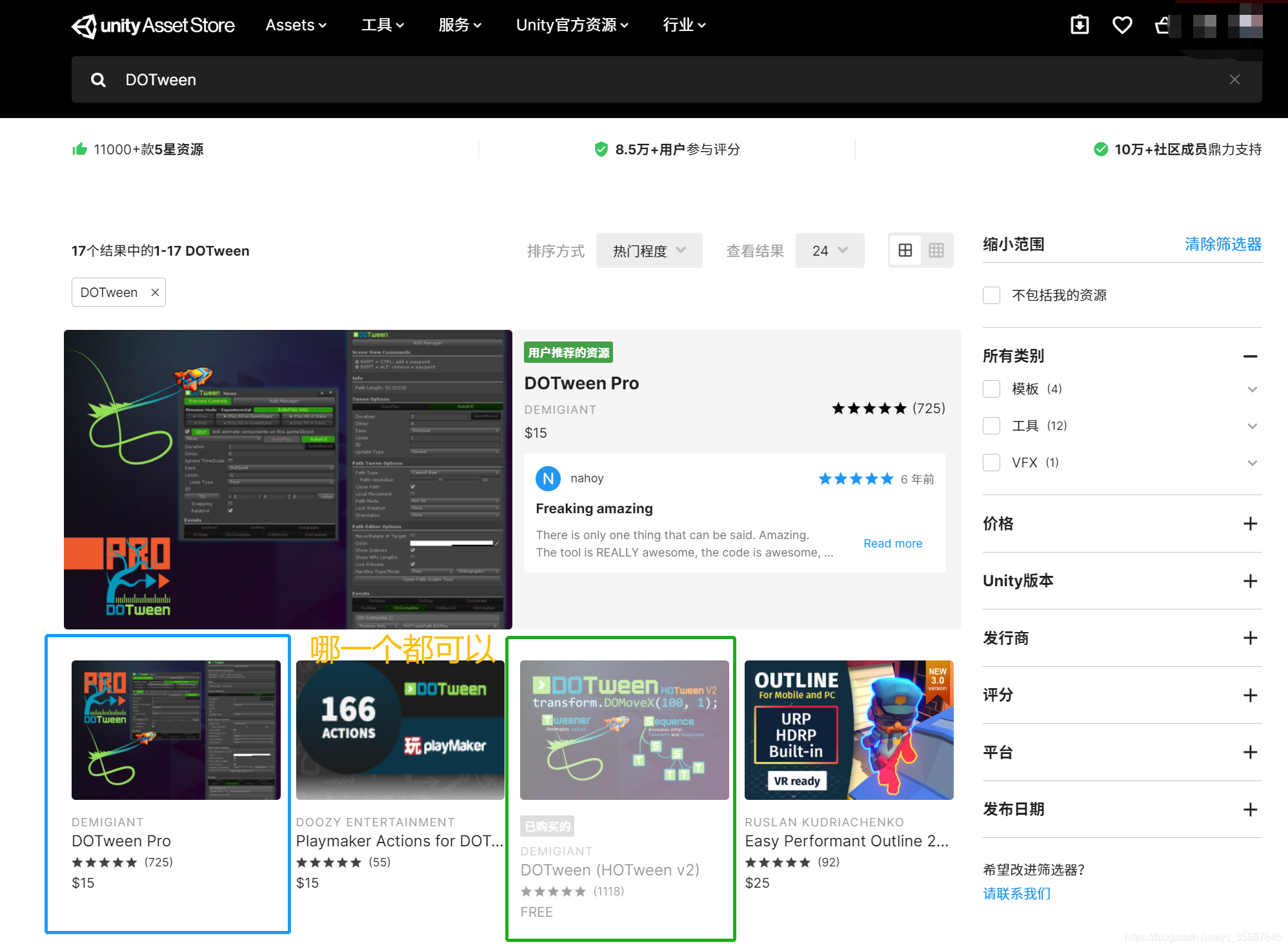Image resolution: width=1288 pixels, height=949 pixels.
Task: Click the 清除筛选器 link
Action: point(1222,245)
